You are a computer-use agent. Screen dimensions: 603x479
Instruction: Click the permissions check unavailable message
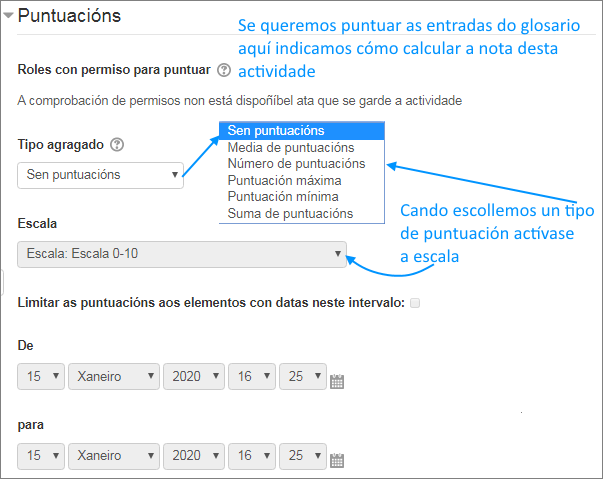240,101
